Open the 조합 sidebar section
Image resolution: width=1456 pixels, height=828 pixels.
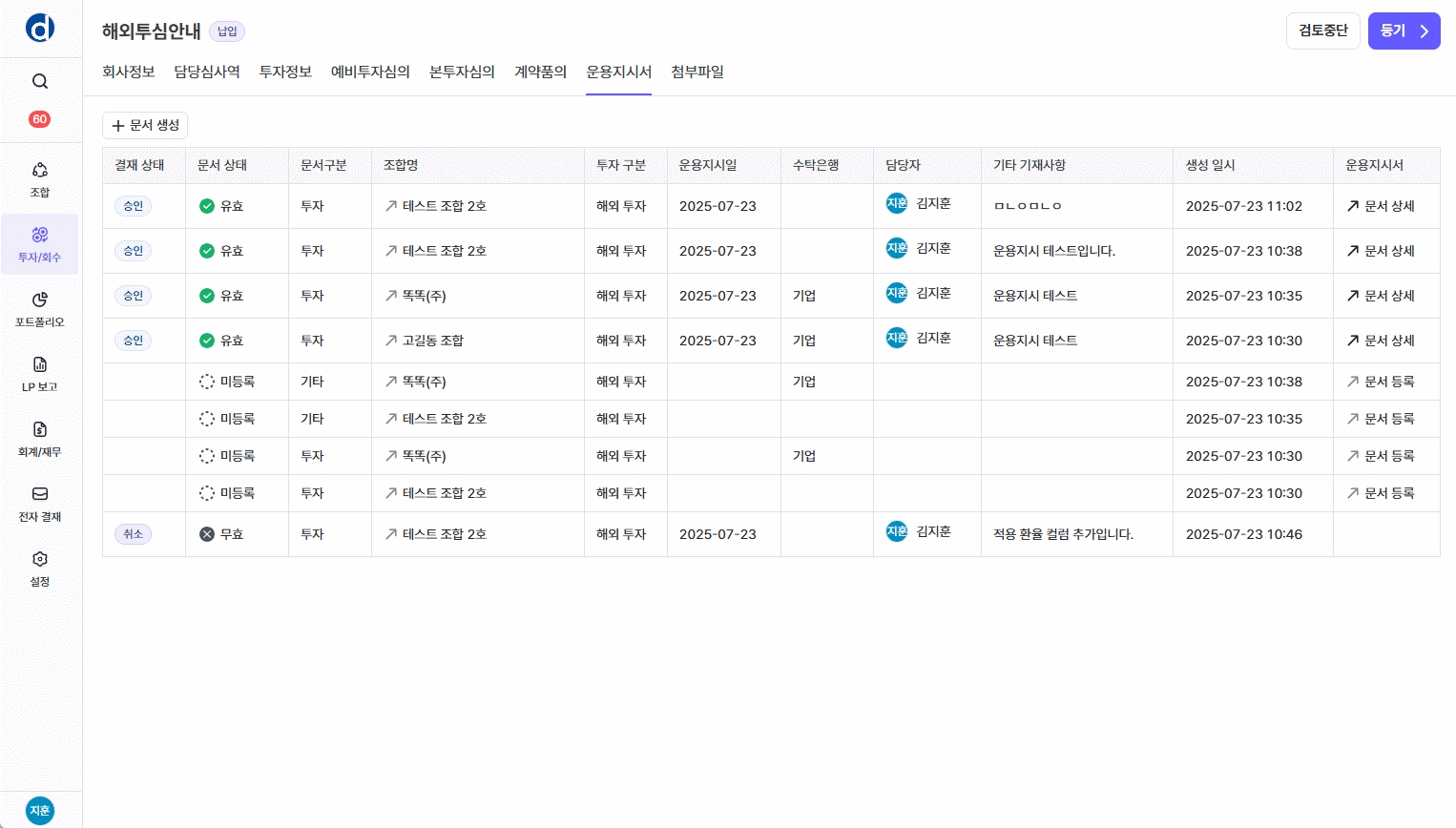pos(40,179)
